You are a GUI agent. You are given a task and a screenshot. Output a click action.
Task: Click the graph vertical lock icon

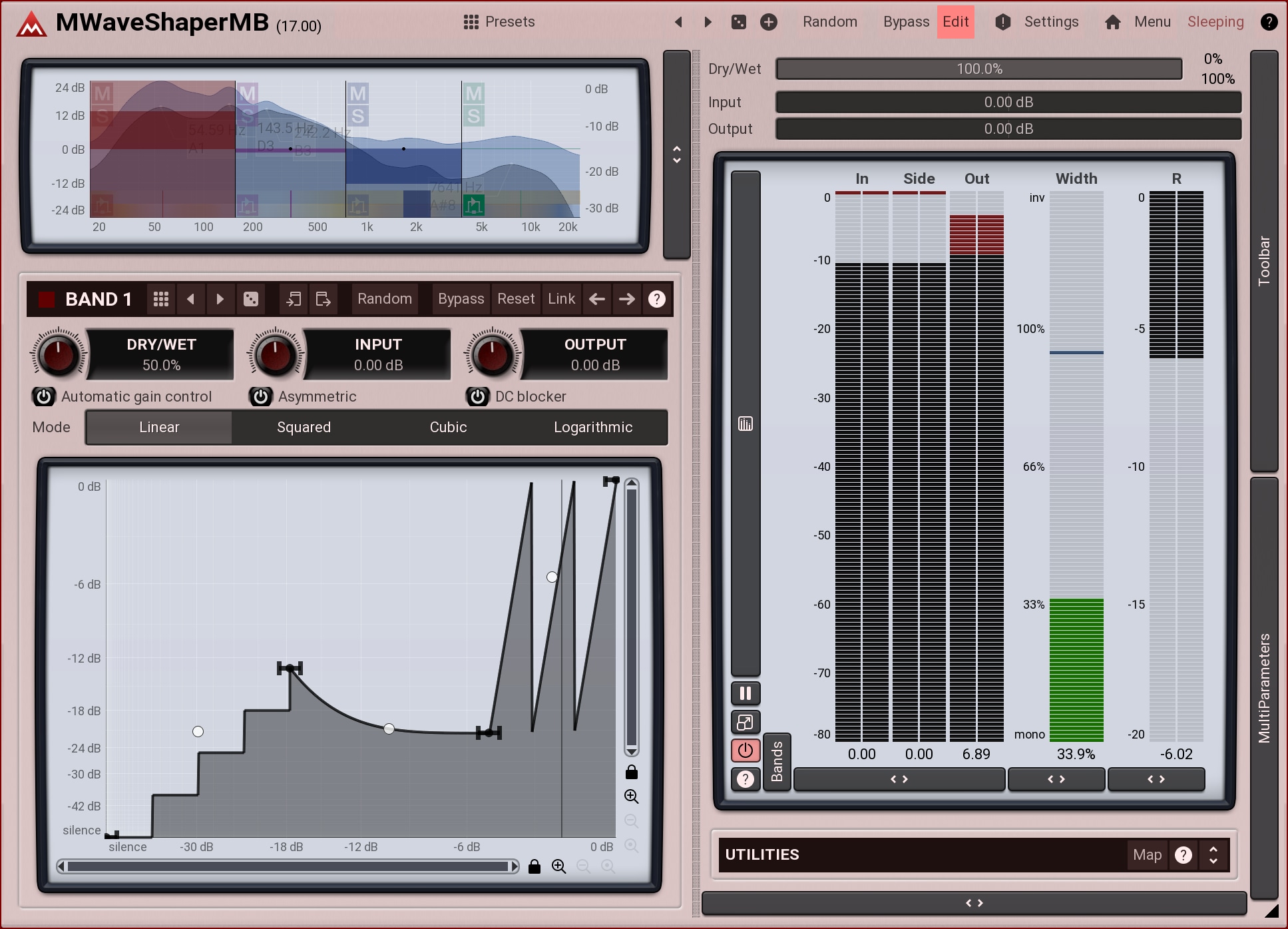pos(631,772)
